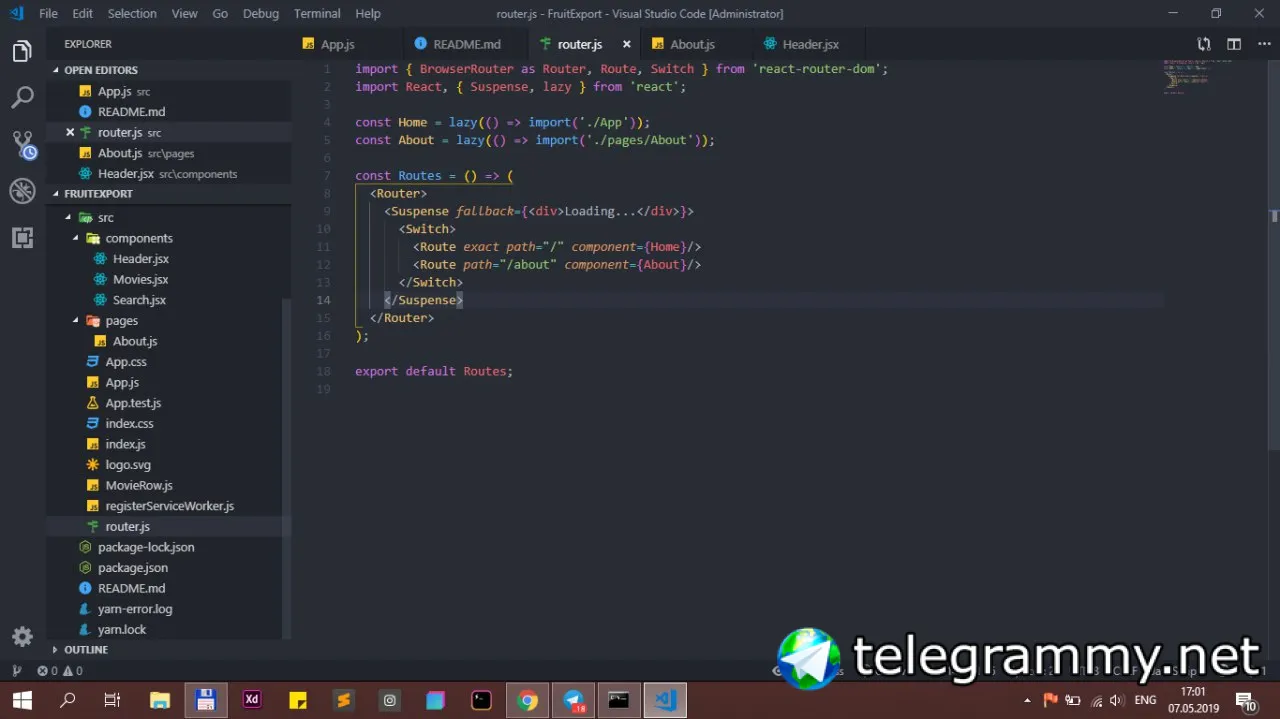
Task: Click the errors and warnings status indicator
Action: (60, 671)
